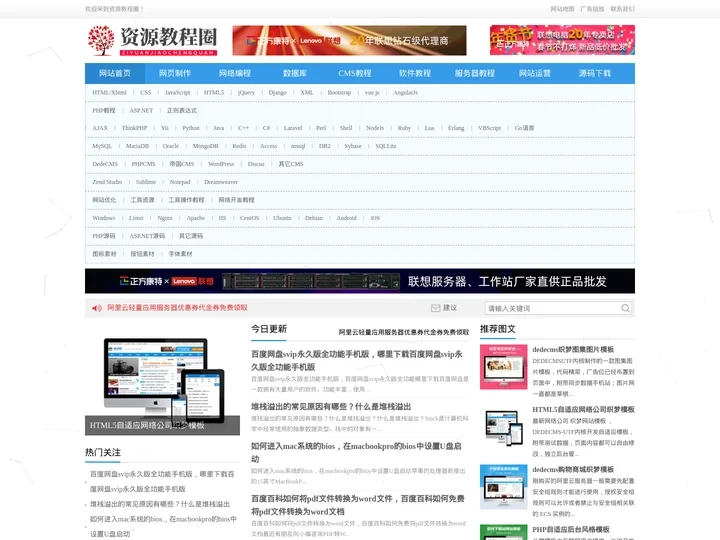Open 数据库 navigation tab
The image size is (720, 540).
[x=295, y=73]
